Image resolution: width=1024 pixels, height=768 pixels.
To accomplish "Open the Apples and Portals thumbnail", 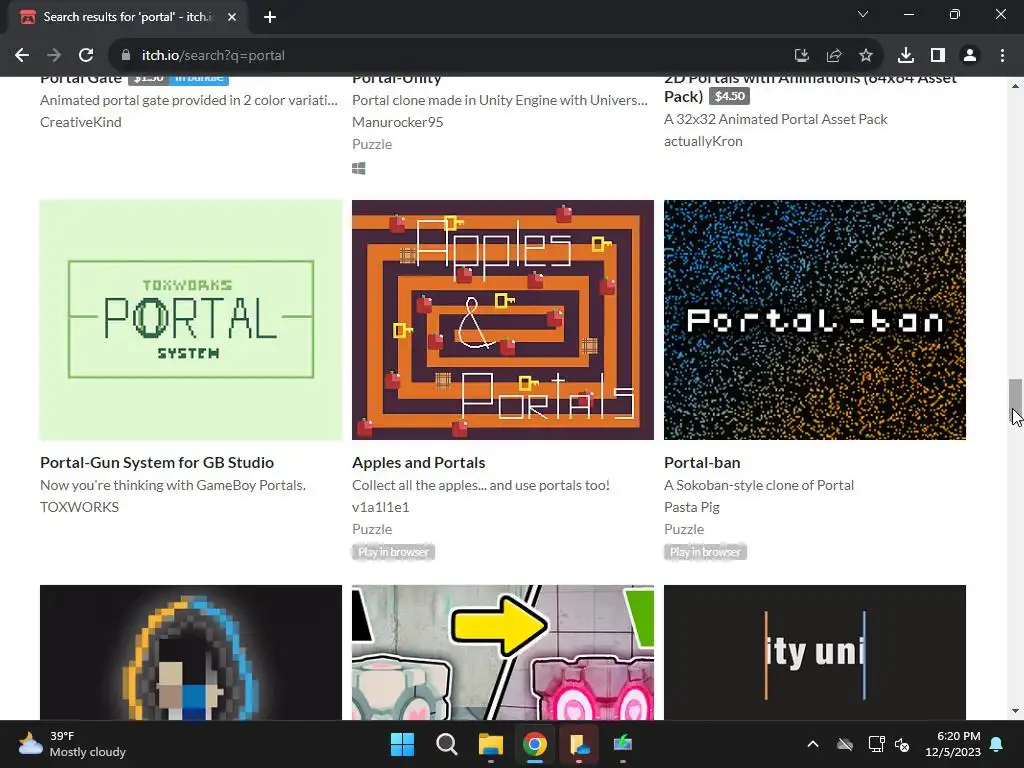I will click(x=503, y=320).
